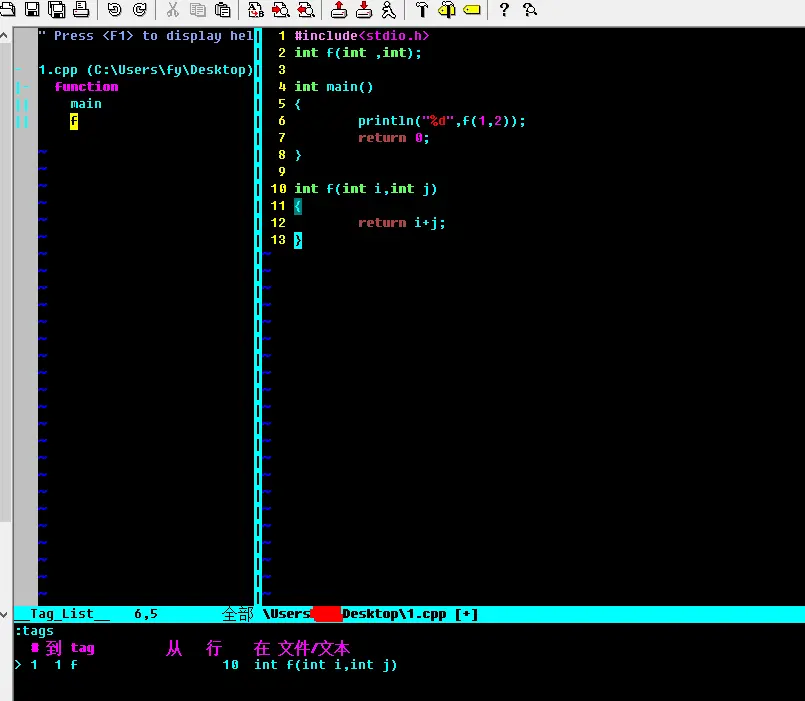Click the Find Help search icon

(x=529, y=9)
